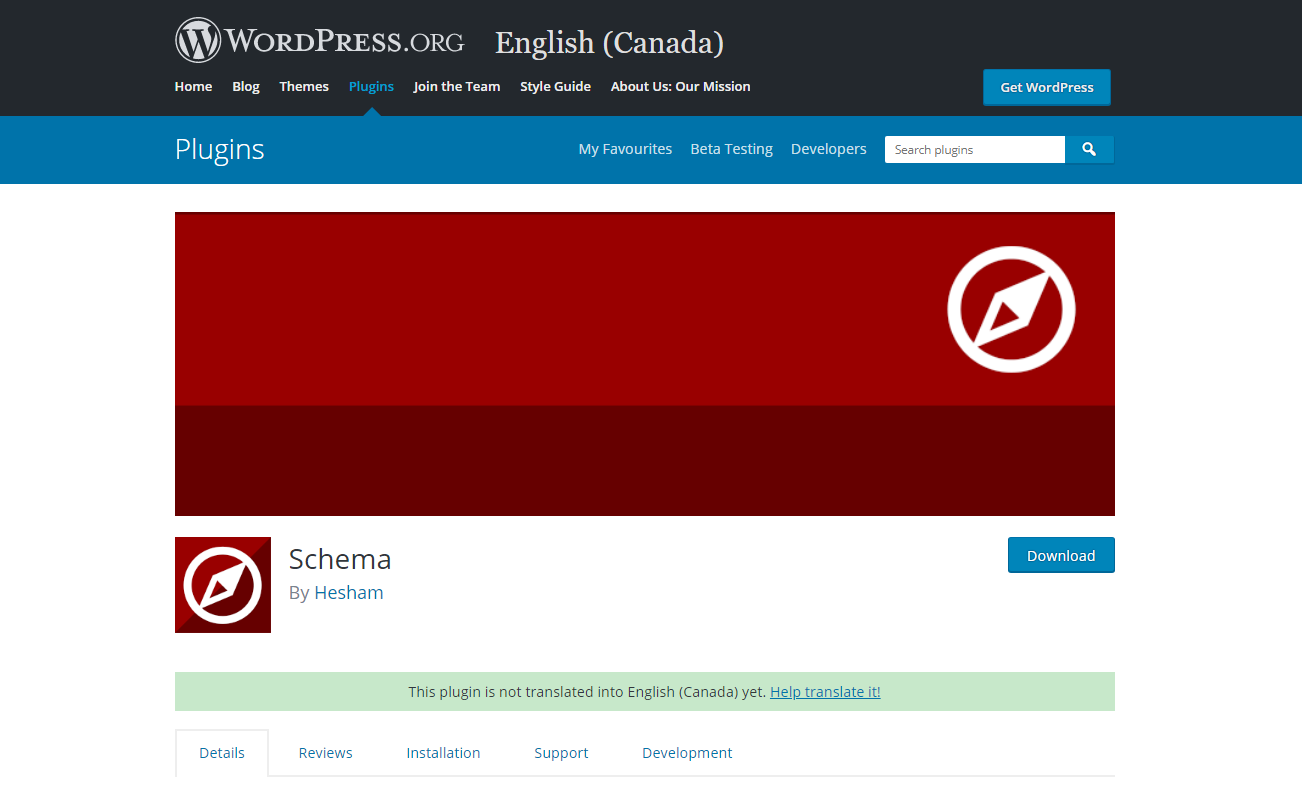
Task: Open the Support tab
Action: click(561, 752)
